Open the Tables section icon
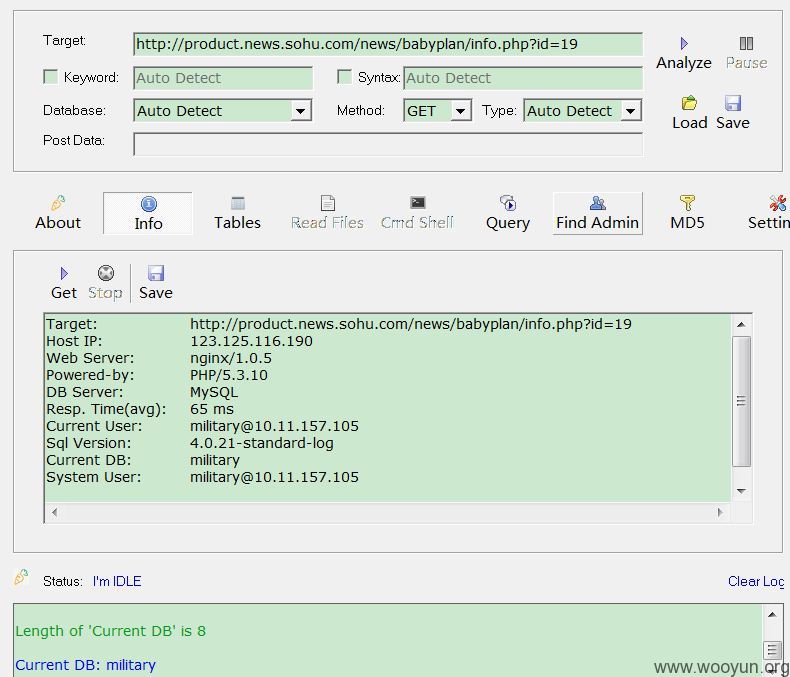 point(237,203)
